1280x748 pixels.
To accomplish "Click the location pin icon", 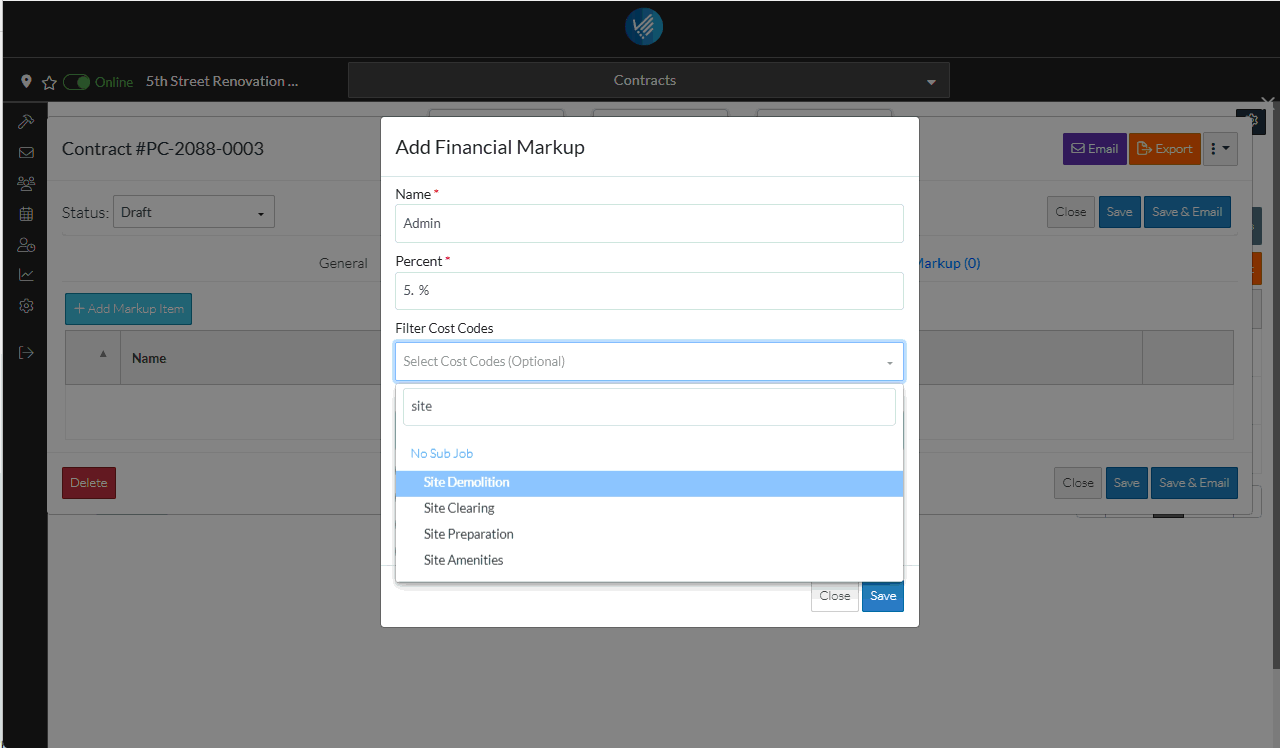I will (x=26, y=81).
